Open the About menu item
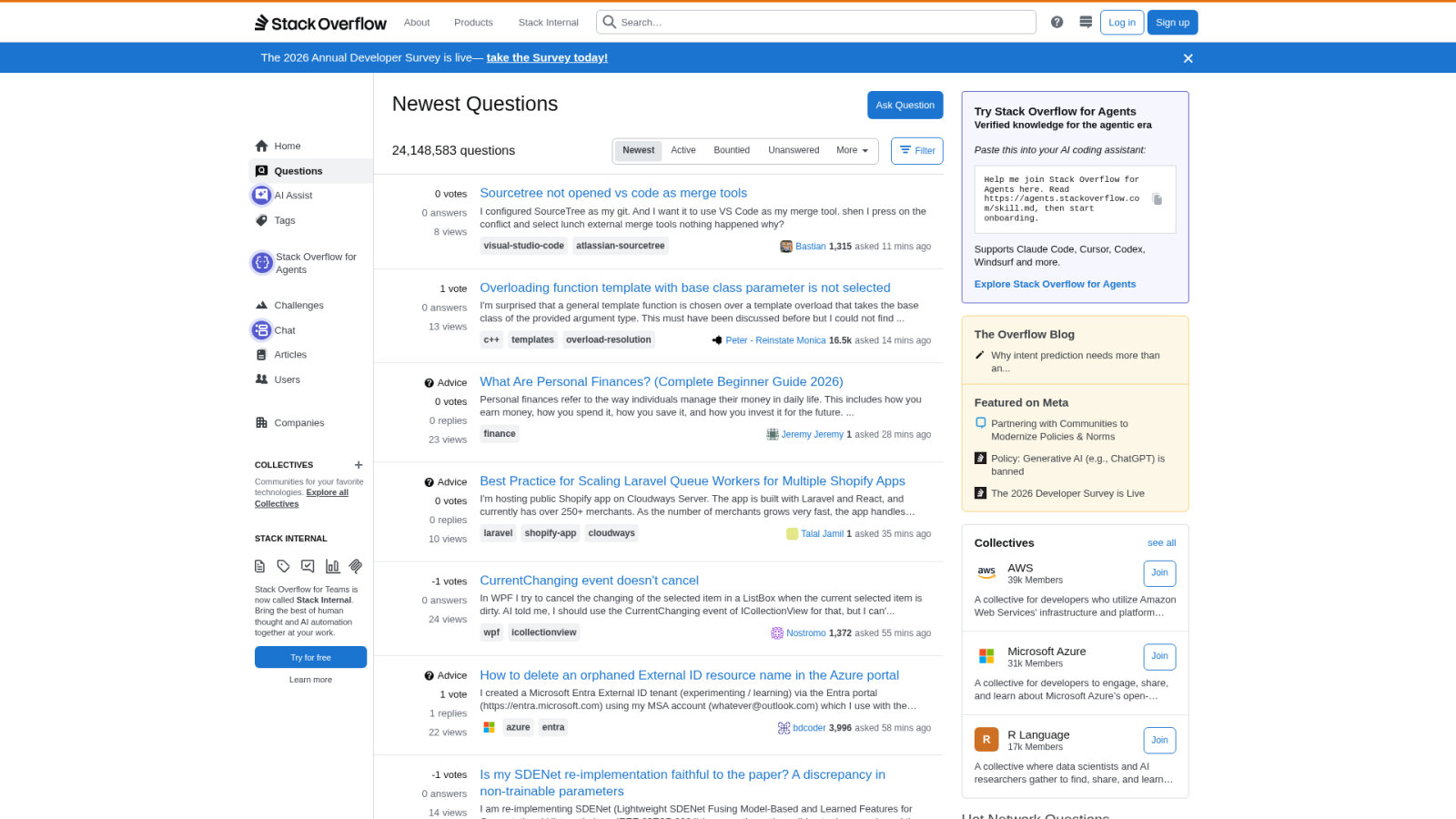This screenshot has width=1456, height=819. (x=417, y=23)
